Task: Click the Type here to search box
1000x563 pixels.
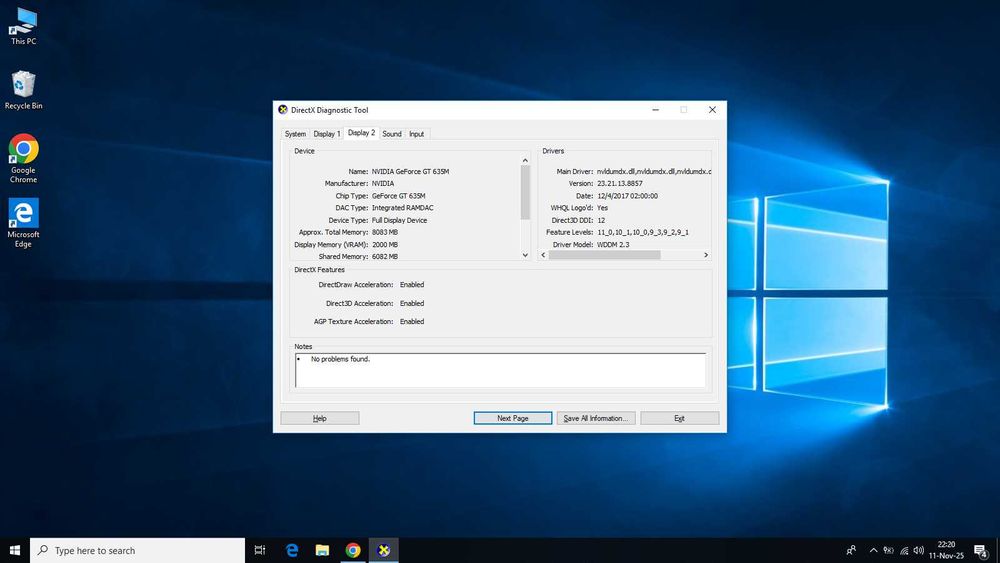Action: [137, 550]
